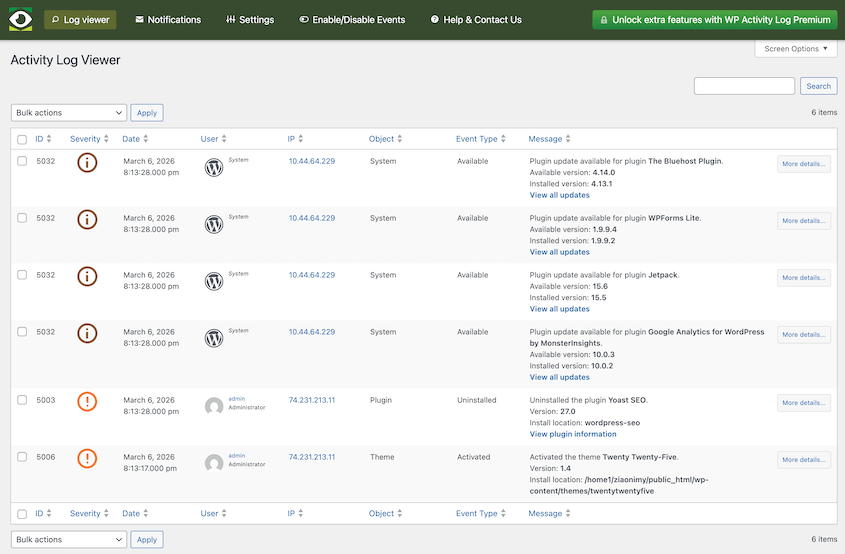Viewport: 845px width, 554px height.
Task: Sort by Event Type using bottom footer arrows
Action: pos(503,514)
